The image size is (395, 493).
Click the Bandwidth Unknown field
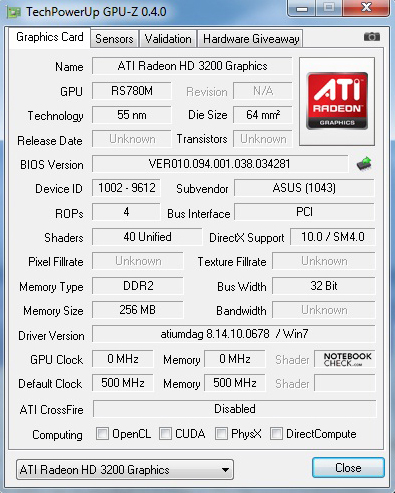click(x=324, y=310)
